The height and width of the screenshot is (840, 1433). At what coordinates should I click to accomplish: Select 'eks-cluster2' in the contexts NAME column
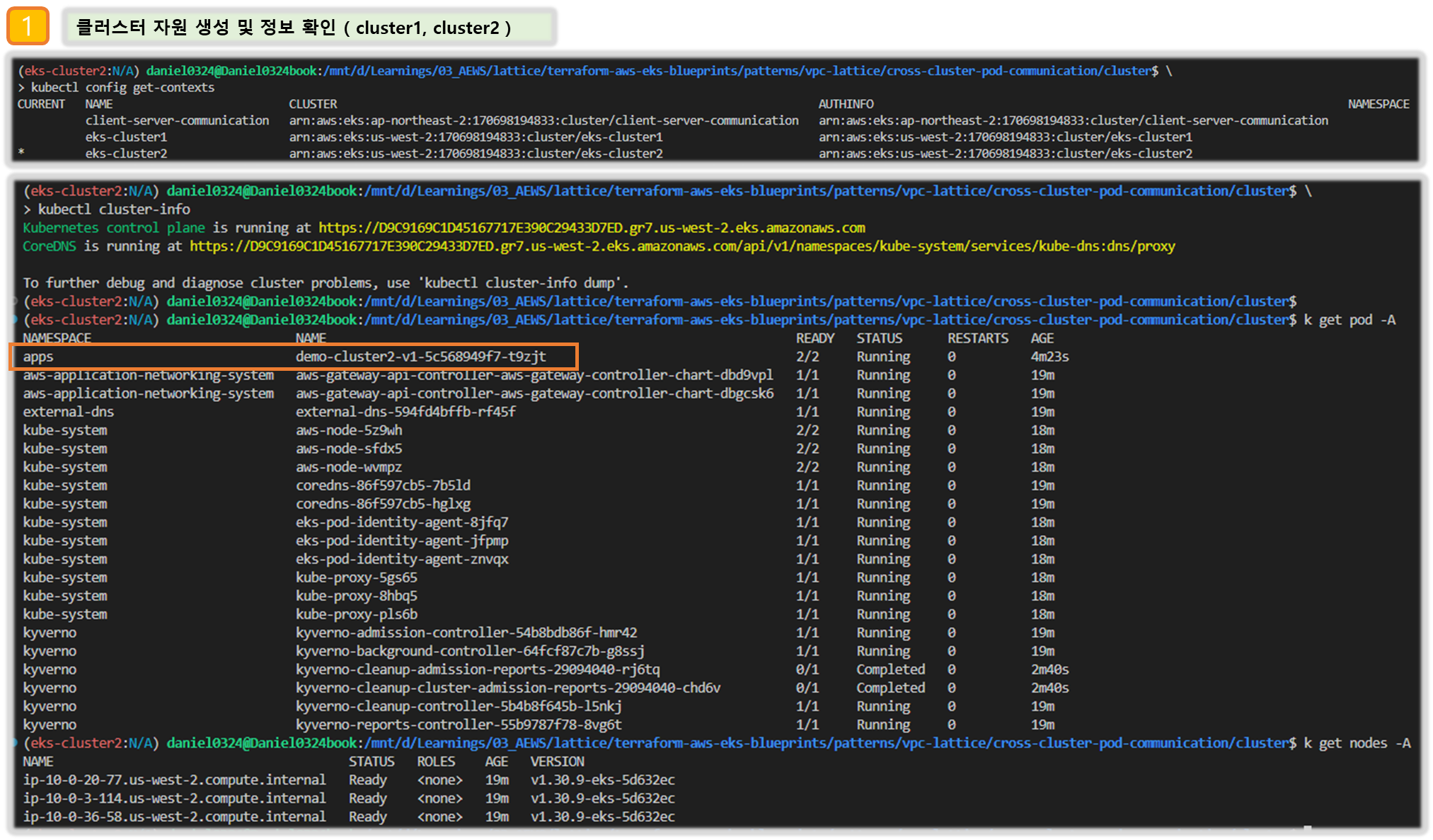[126, 153]
